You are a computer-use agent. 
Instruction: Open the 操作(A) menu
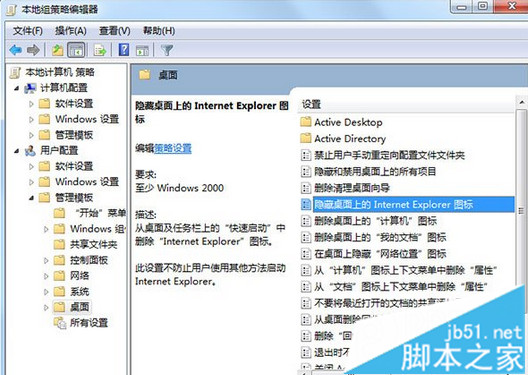click(71, 31)
